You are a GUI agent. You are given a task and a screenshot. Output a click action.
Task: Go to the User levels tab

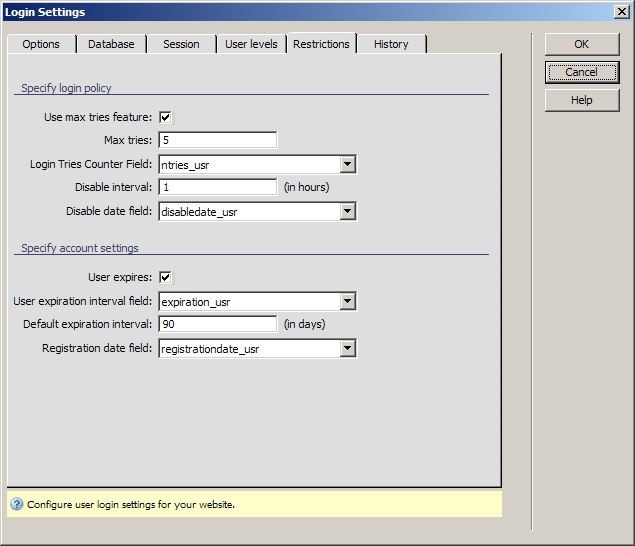tap(251, 44)
